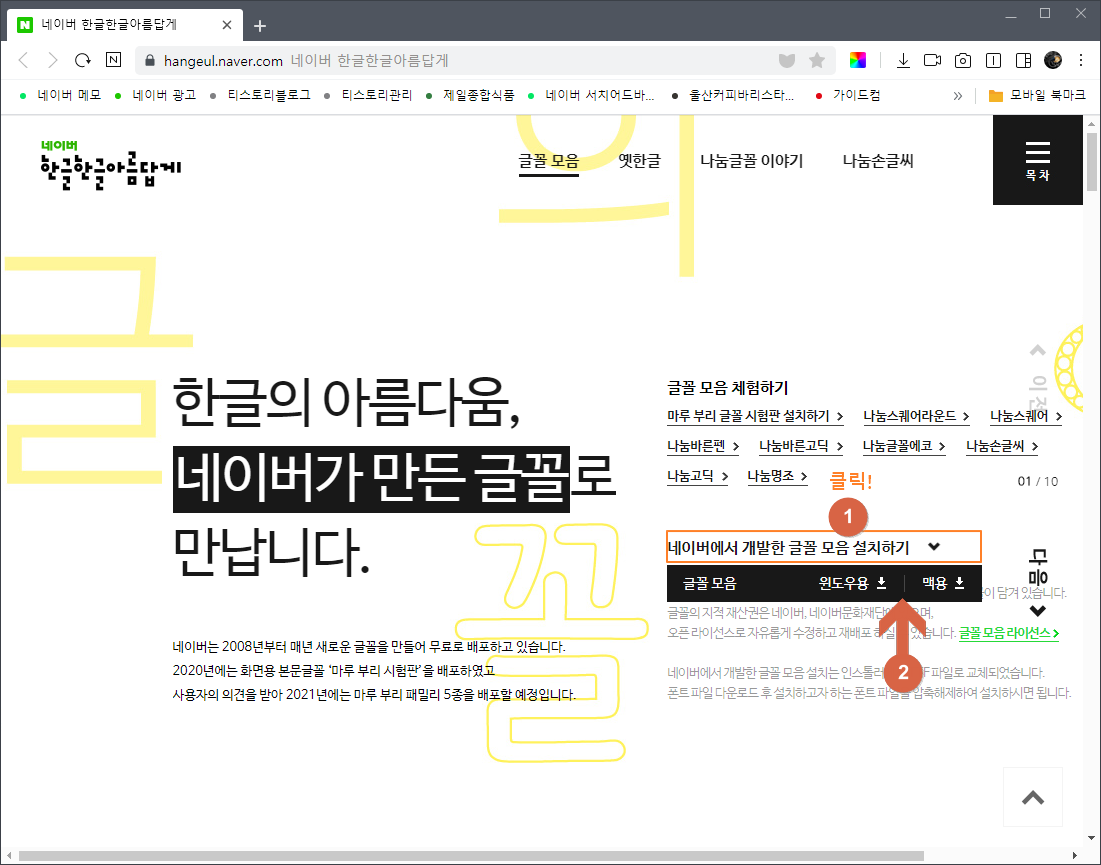This screenshot has width=1101, height=865.
Task: Open 가이드컴 bookmark
Action: (848, 95)
